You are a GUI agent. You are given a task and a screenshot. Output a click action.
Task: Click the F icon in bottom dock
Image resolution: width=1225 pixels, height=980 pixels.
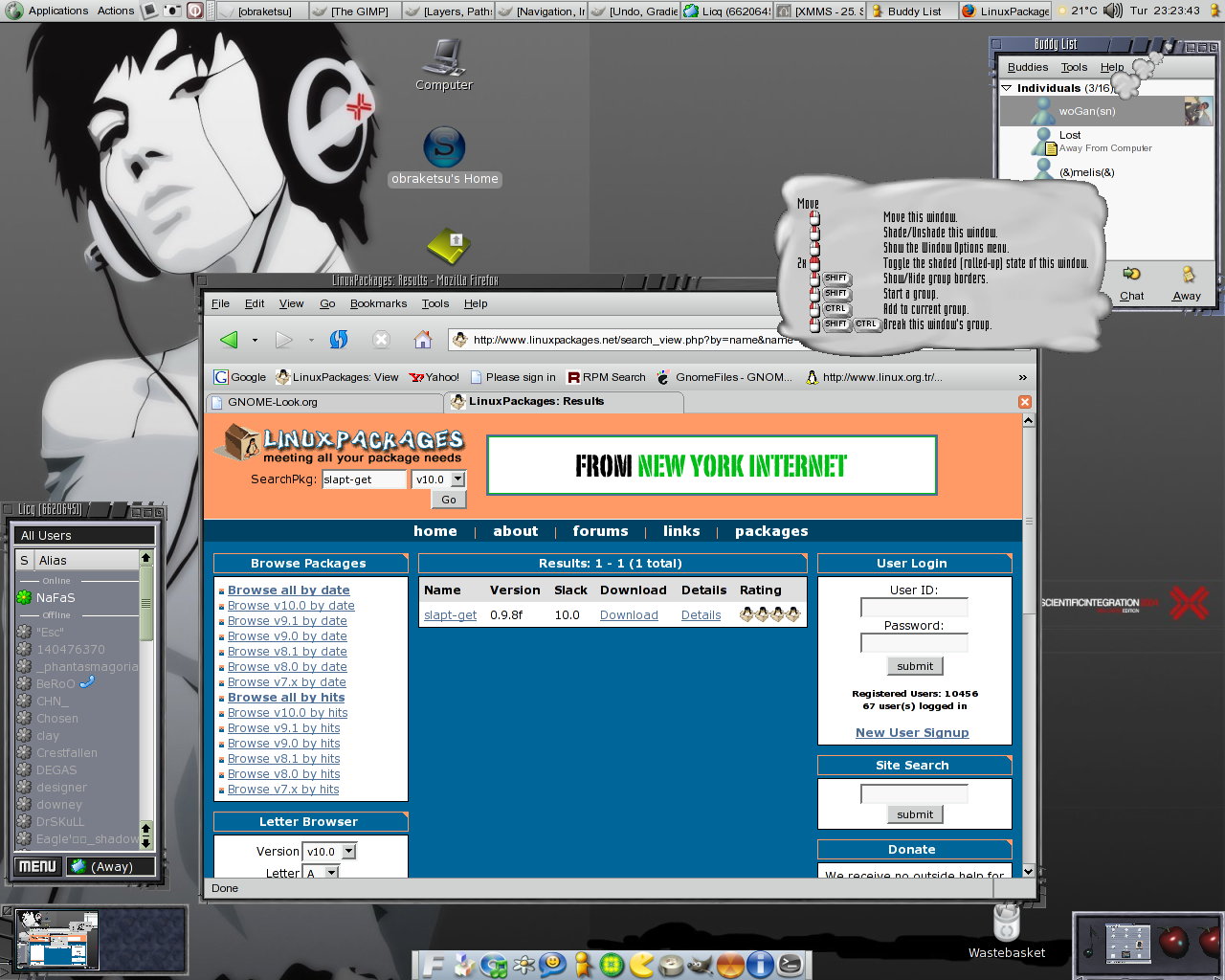coord(434,965)
